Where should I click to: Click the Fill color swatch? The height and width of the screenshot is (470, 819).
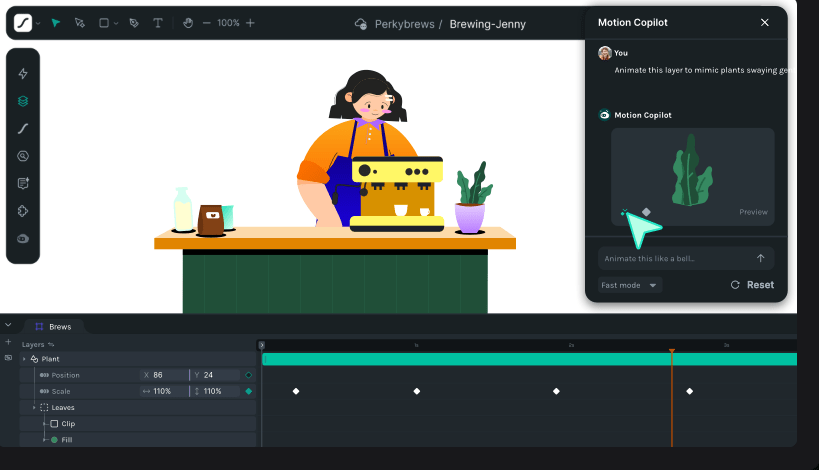point(54,439)
